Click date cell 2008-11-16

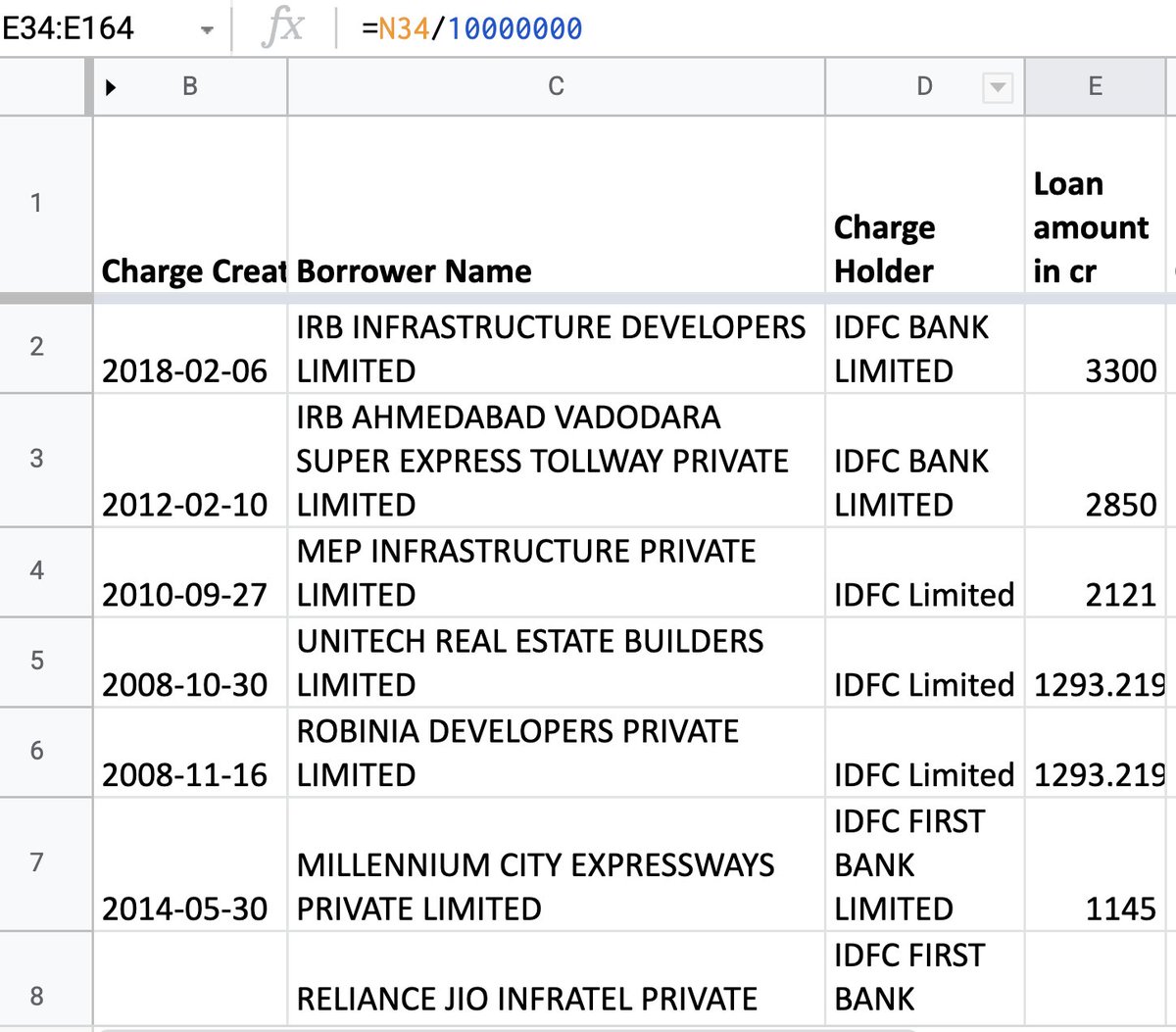pyautogui.click(x=190, y=753)
